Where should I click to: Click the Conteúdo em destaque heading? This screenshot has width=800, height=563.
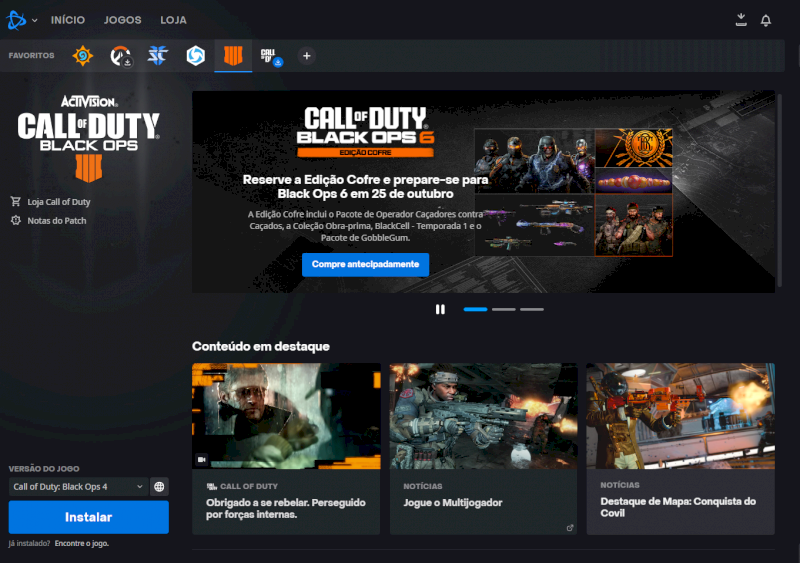click(x=261, y=347)
